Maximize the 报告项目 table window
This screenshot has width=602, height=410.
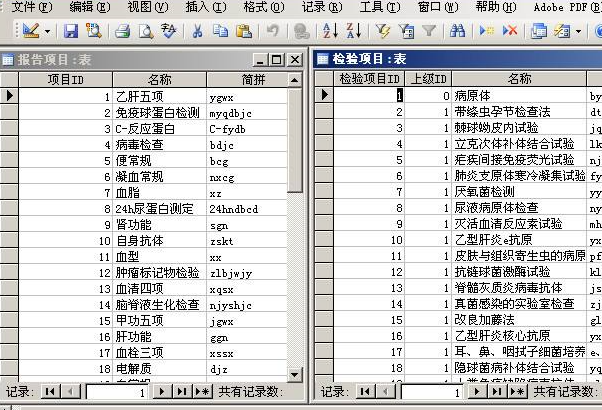coord(276,60)
